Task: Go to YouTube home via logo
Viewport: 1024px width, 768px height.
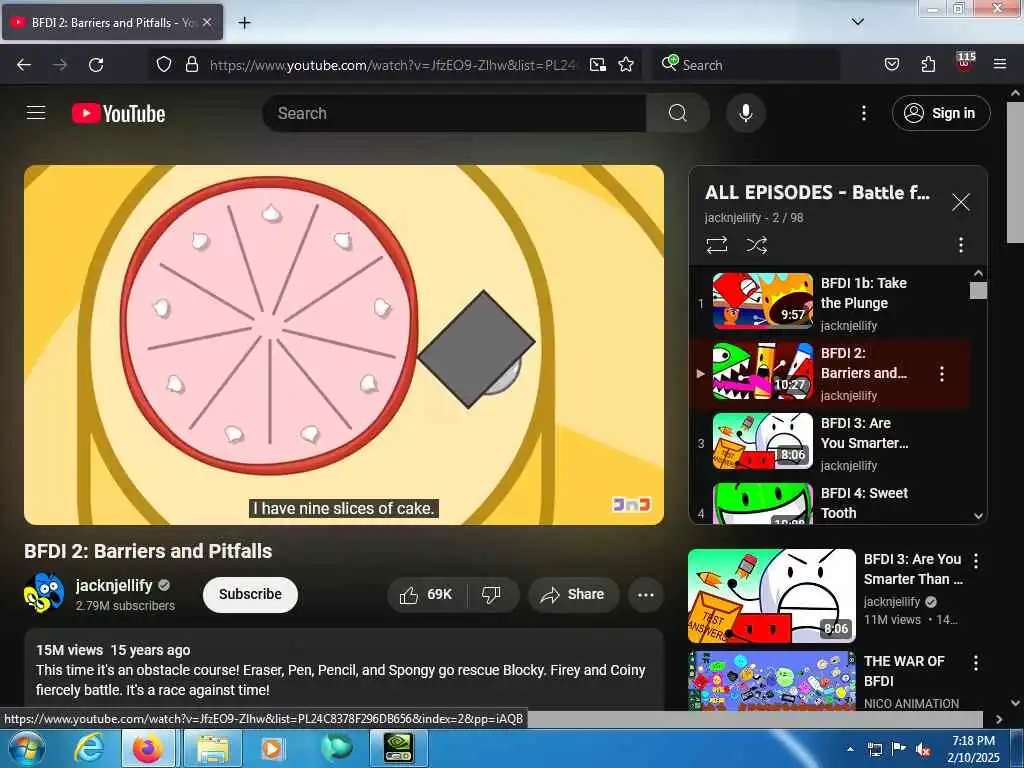Action: 118,113
